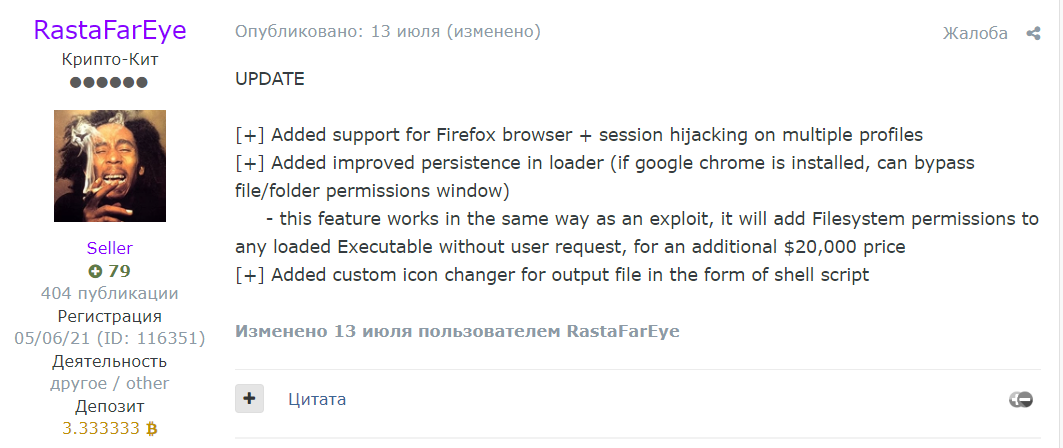Click the UPDATE heading in the post
The height and width of the screenshot is (448, 1063).
tap(270, 79)
